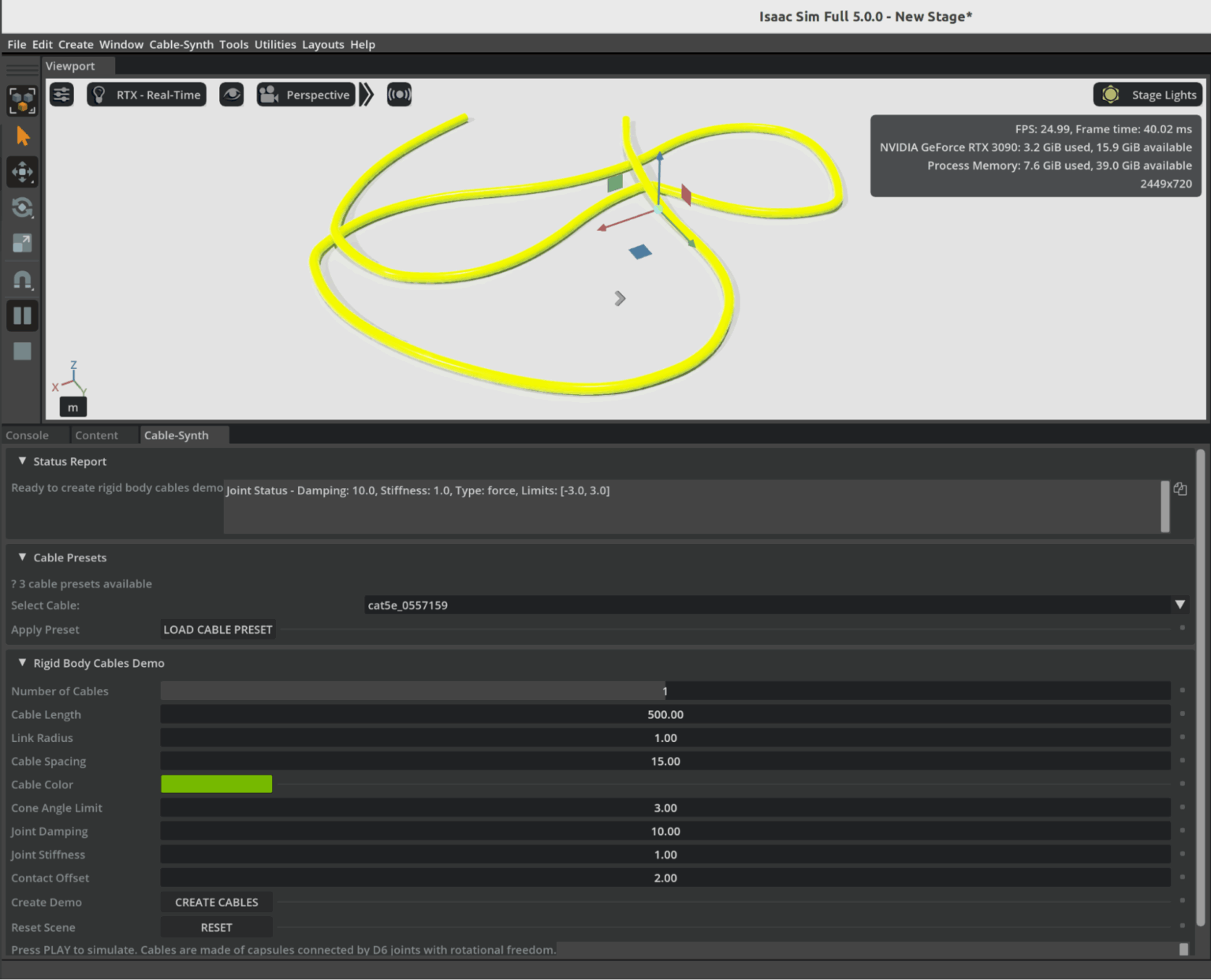
Task: Select the Rotate tool
Action: (22, 207)
